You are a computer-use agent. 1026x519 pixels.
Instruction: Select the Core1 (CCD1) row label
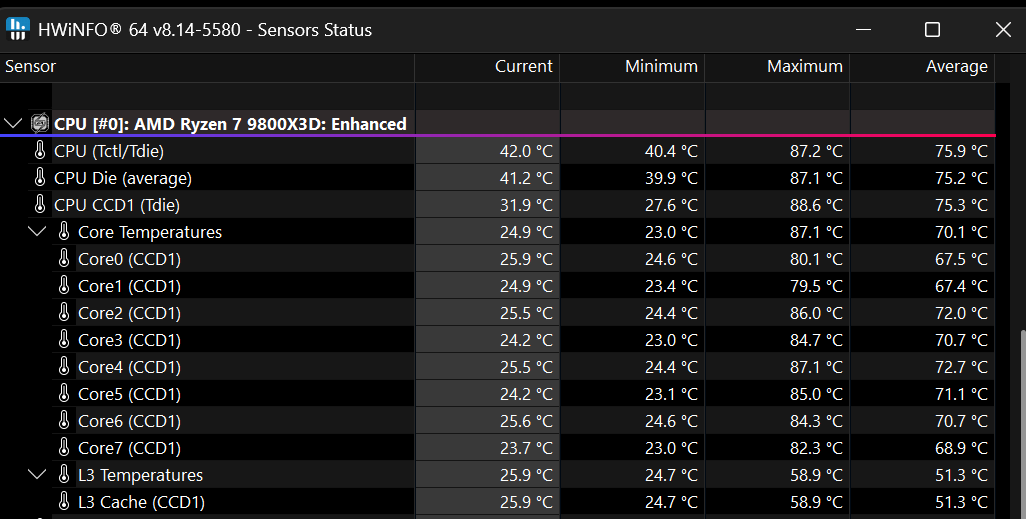130,286
